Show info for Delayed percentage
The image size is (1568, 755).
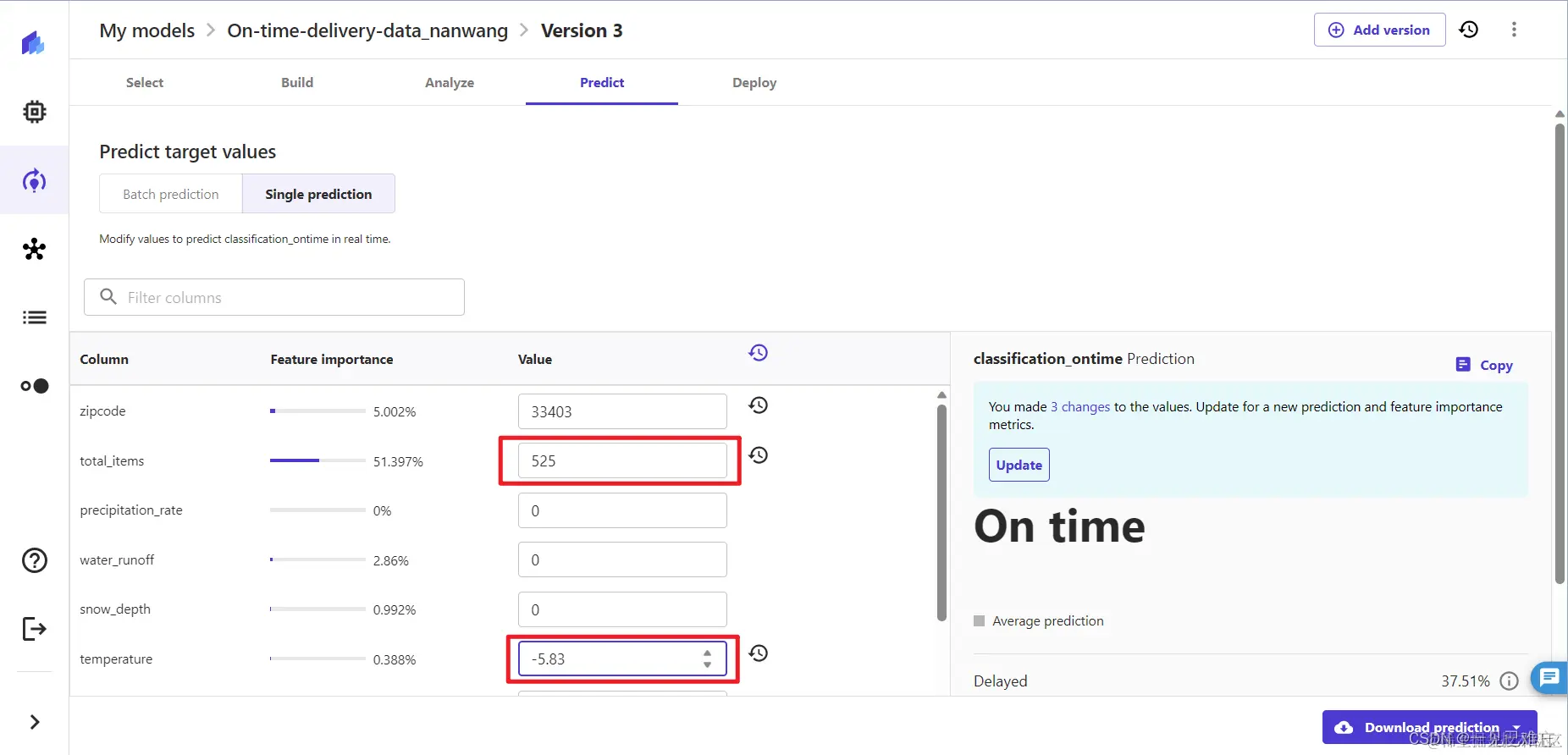click(x=1509, y=681)
